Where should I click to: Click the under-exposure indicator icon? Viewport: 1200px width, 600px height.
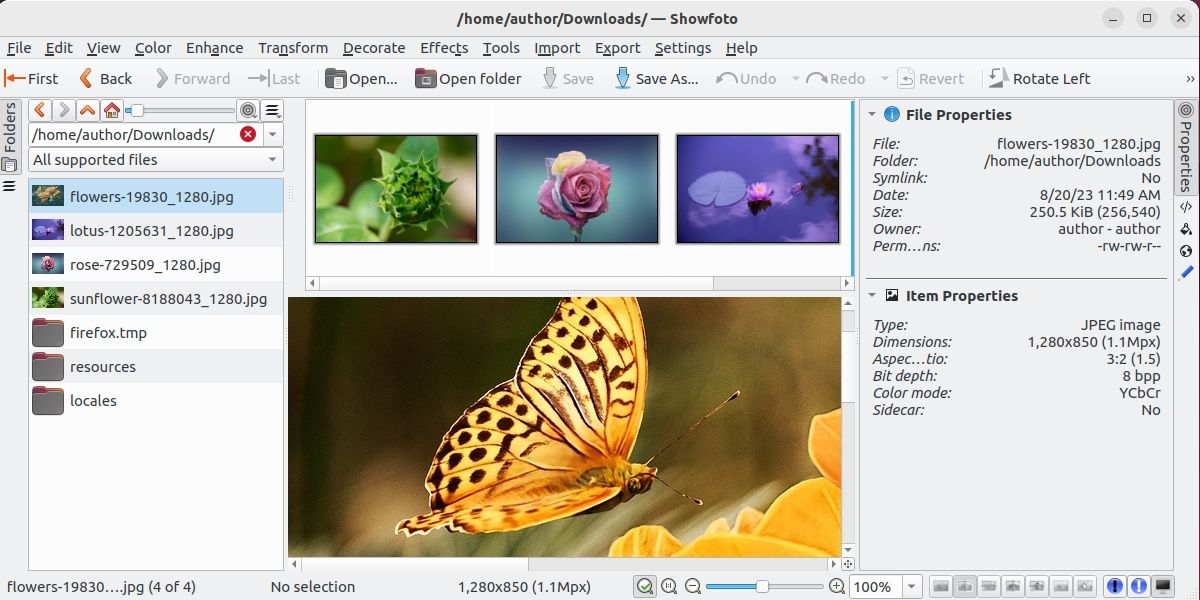coord(1114,586)
